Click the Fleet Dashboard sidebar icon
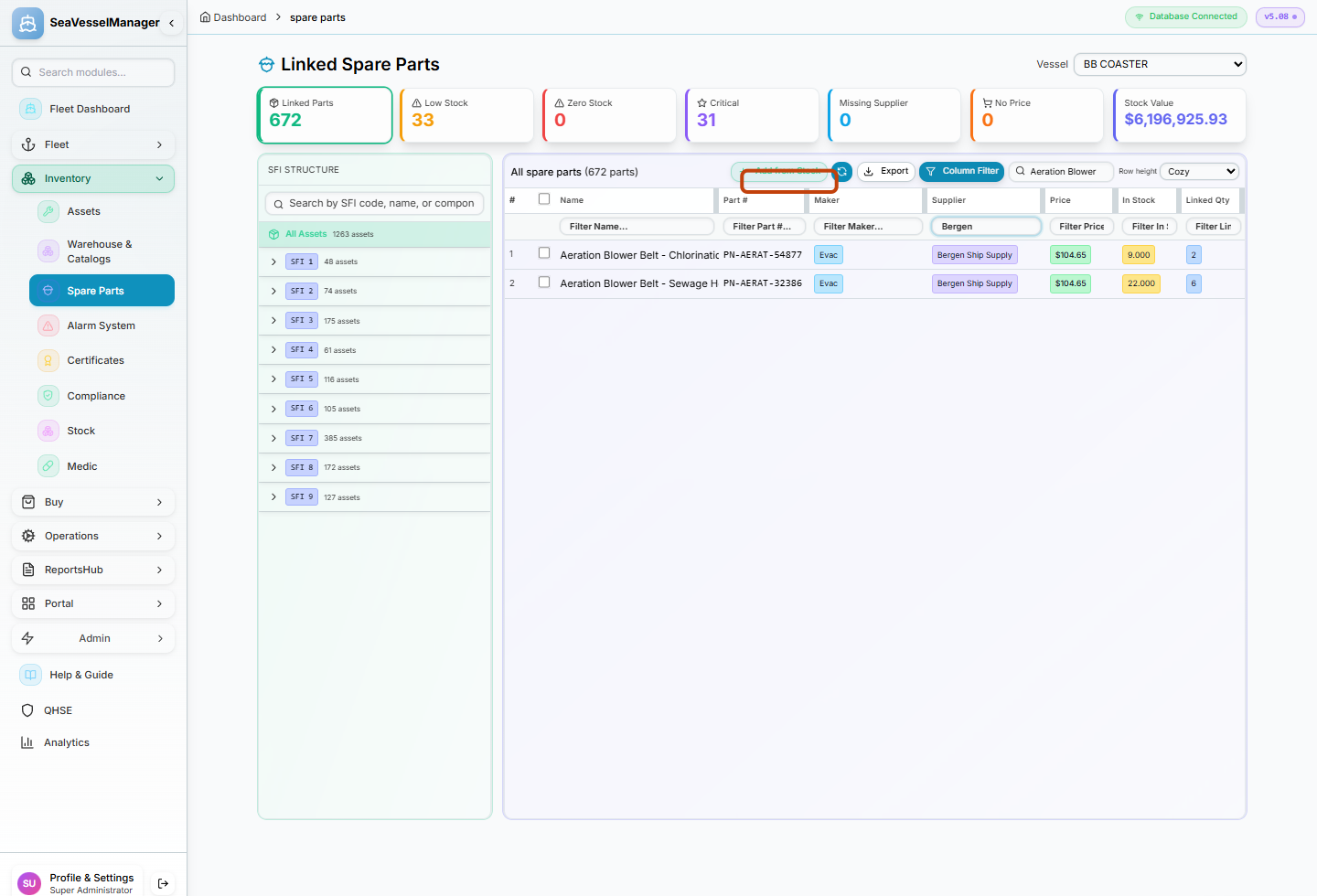The image size is (1317, 896). [30, 109]
